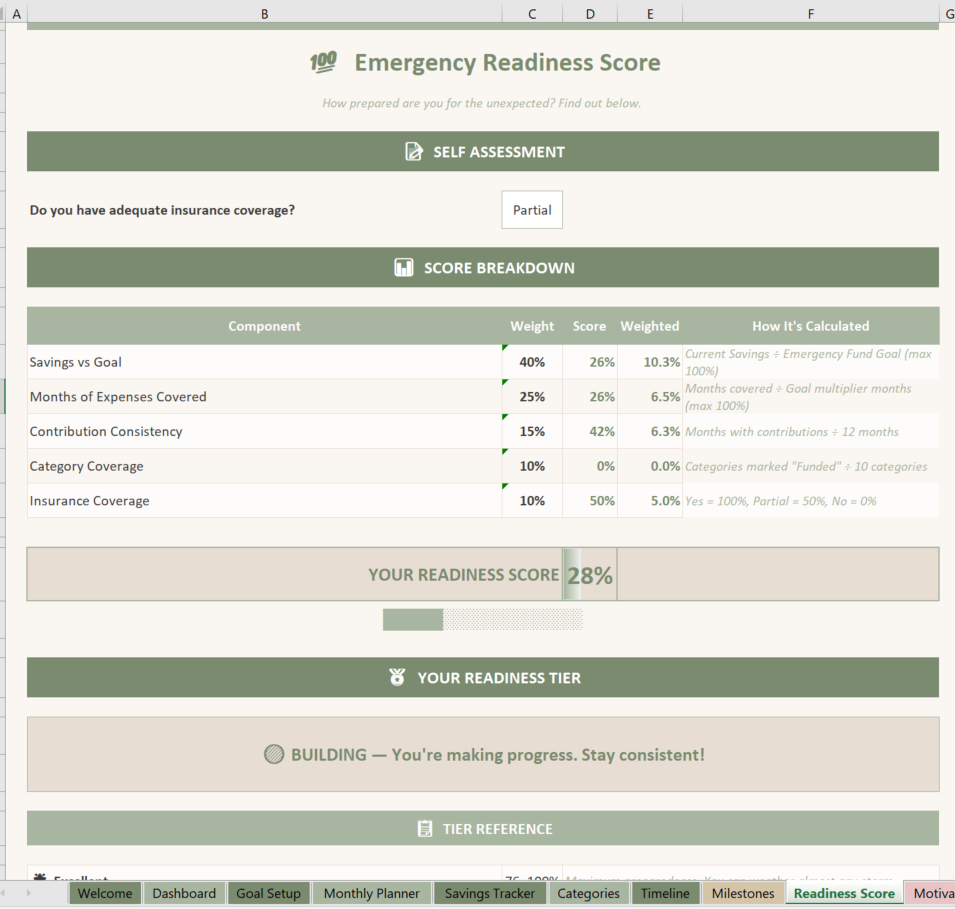Click the 6.3% weighted cell
955x909 pixels.
[x=650, y=431]
